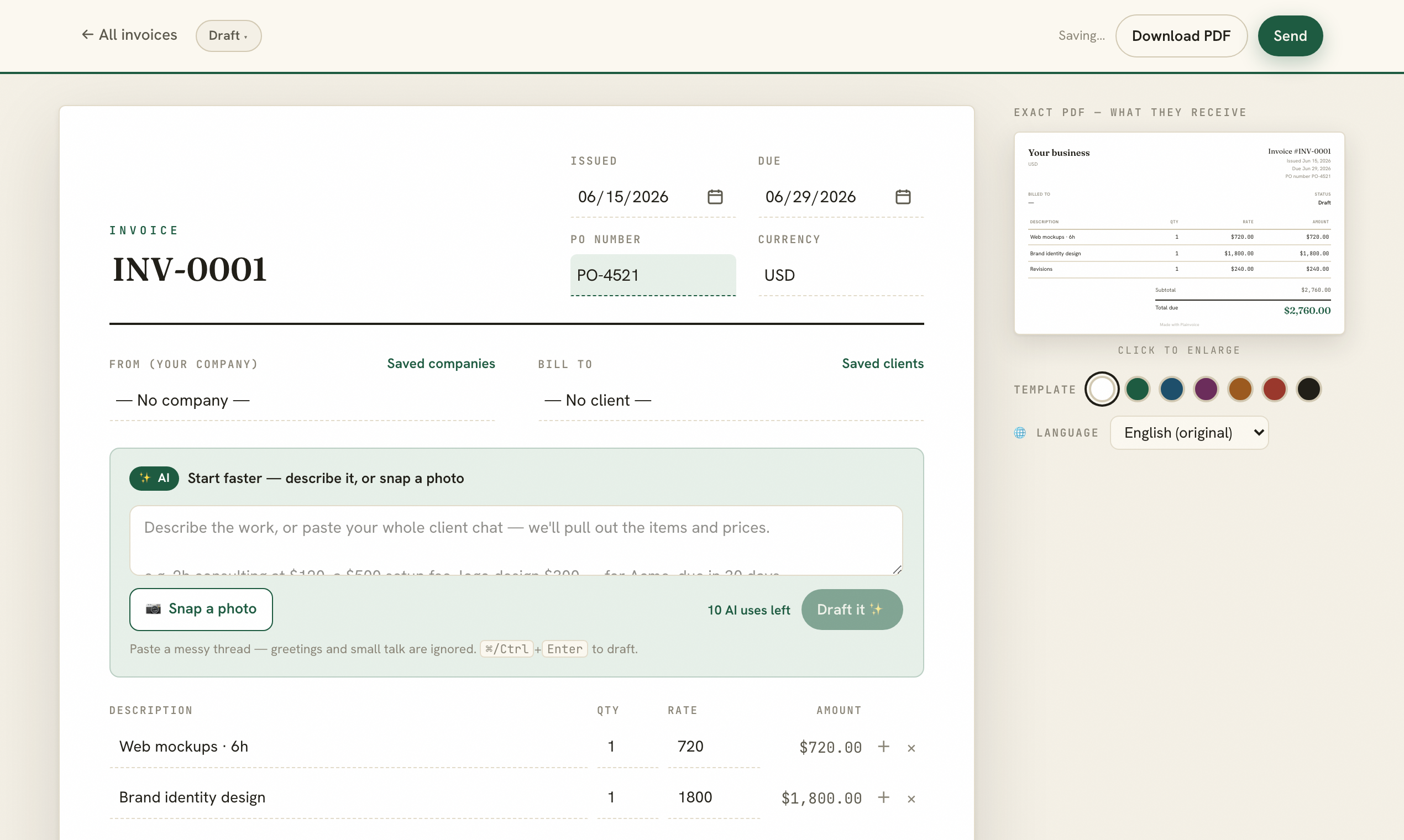The width and height of the screenshot is (1404, 840).
Task: Click the No client field
Action: (731, 400)
